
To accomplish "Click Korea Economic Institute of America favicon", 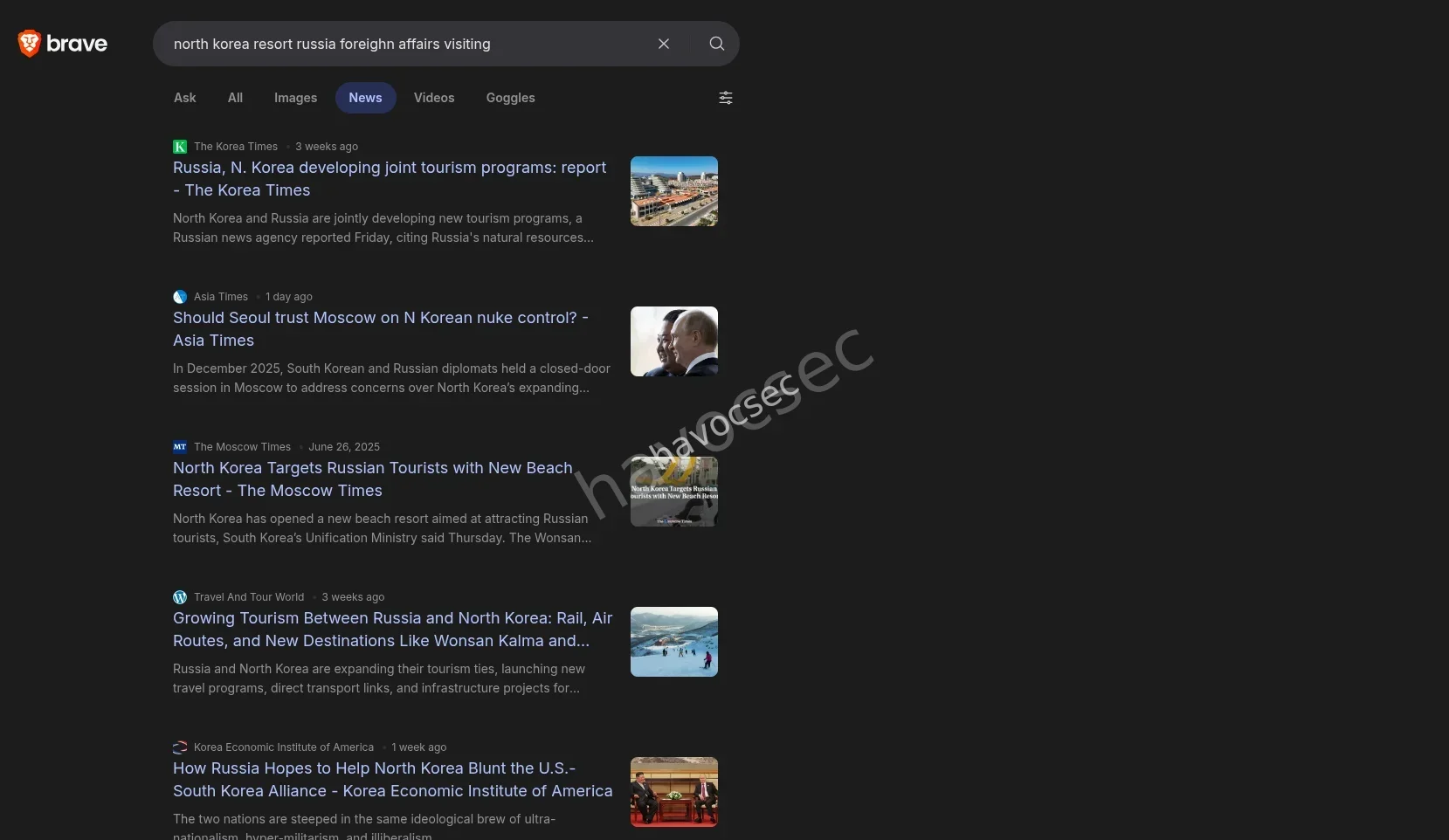I will coord(180,747).
